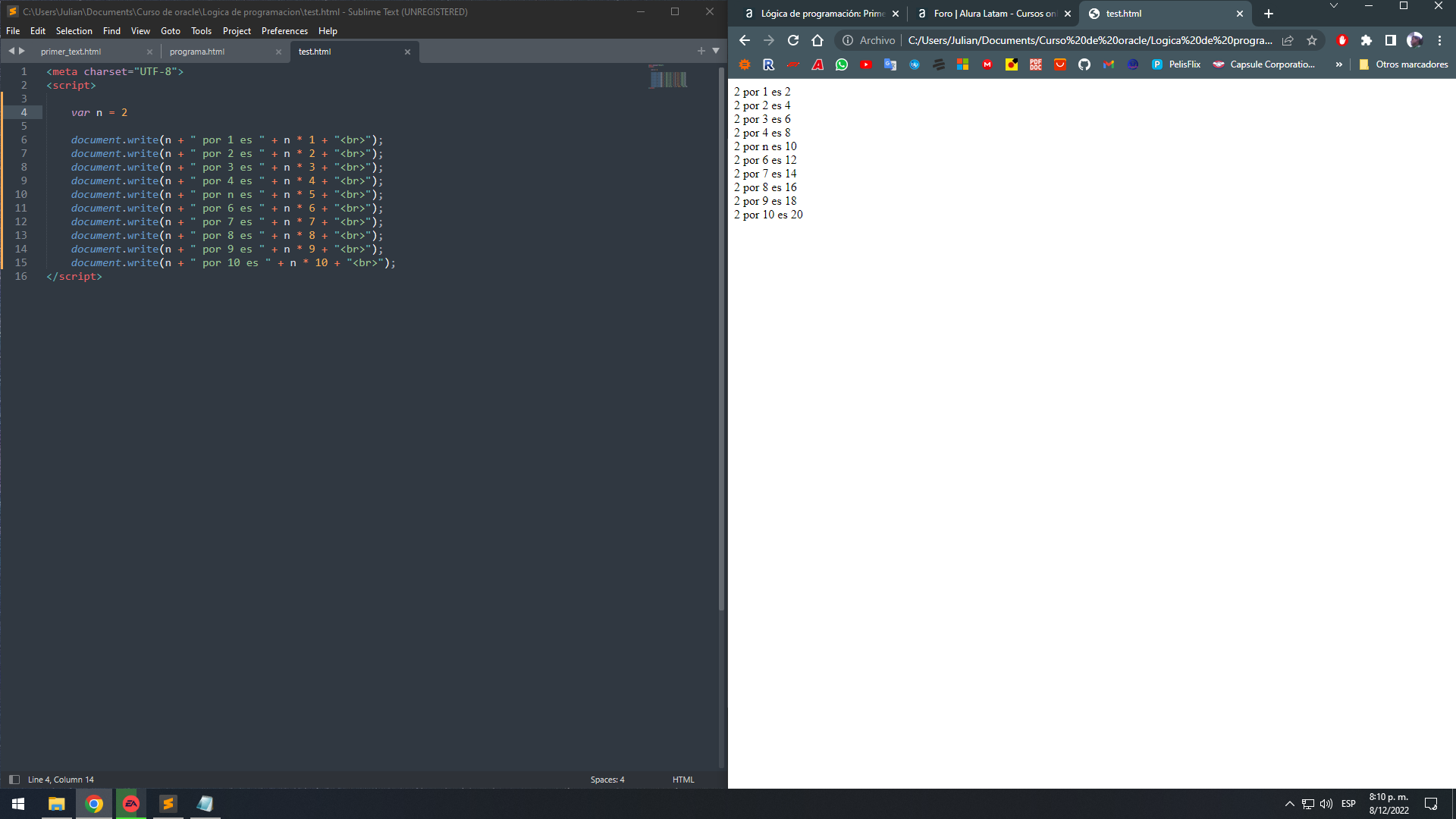The image size is (1456, 819).
Task: Open Capsule Corporation bookmark
Action: [x=1264, y=64]
